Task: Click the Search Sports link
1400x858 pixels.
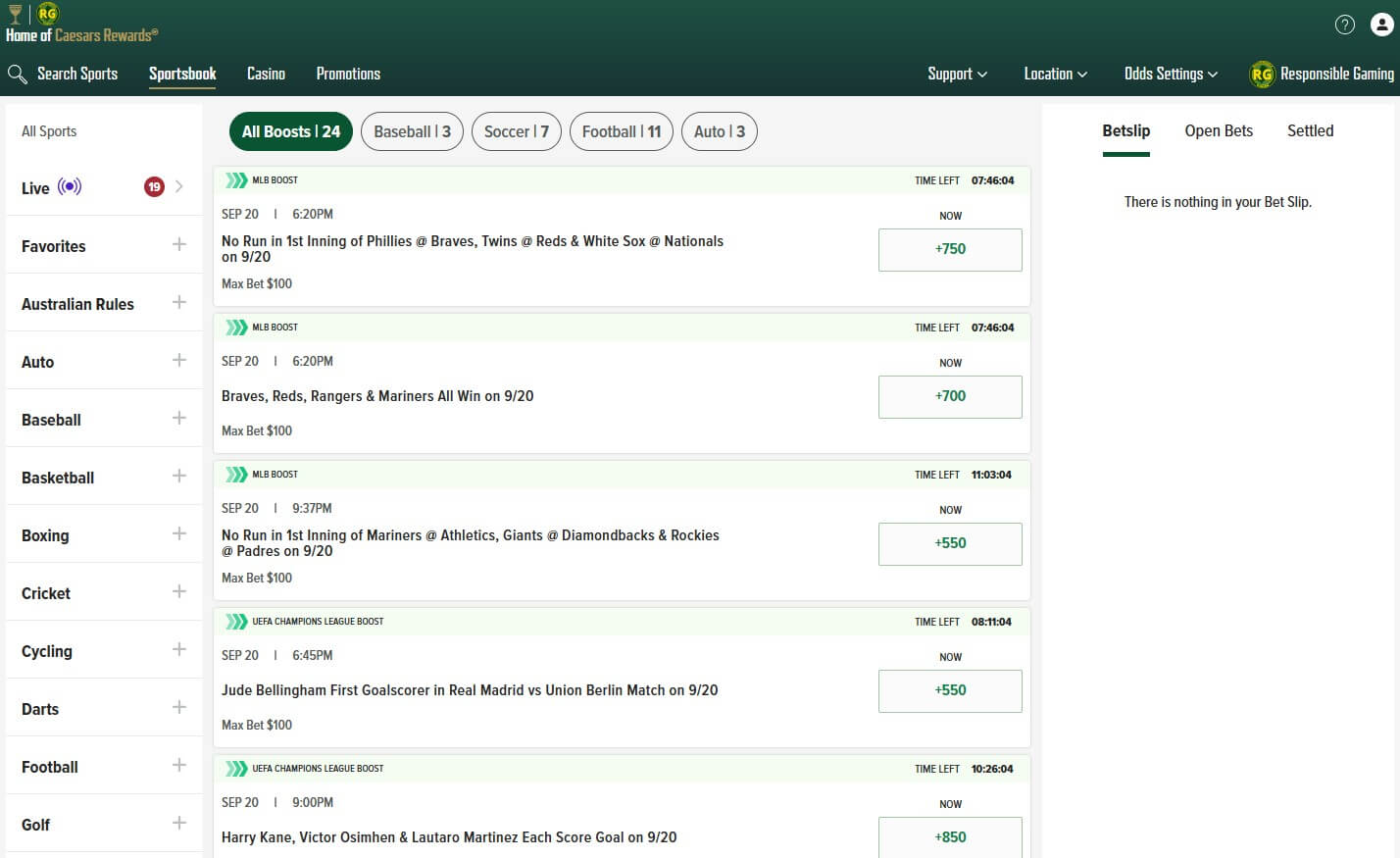Action: click(77, 74)
